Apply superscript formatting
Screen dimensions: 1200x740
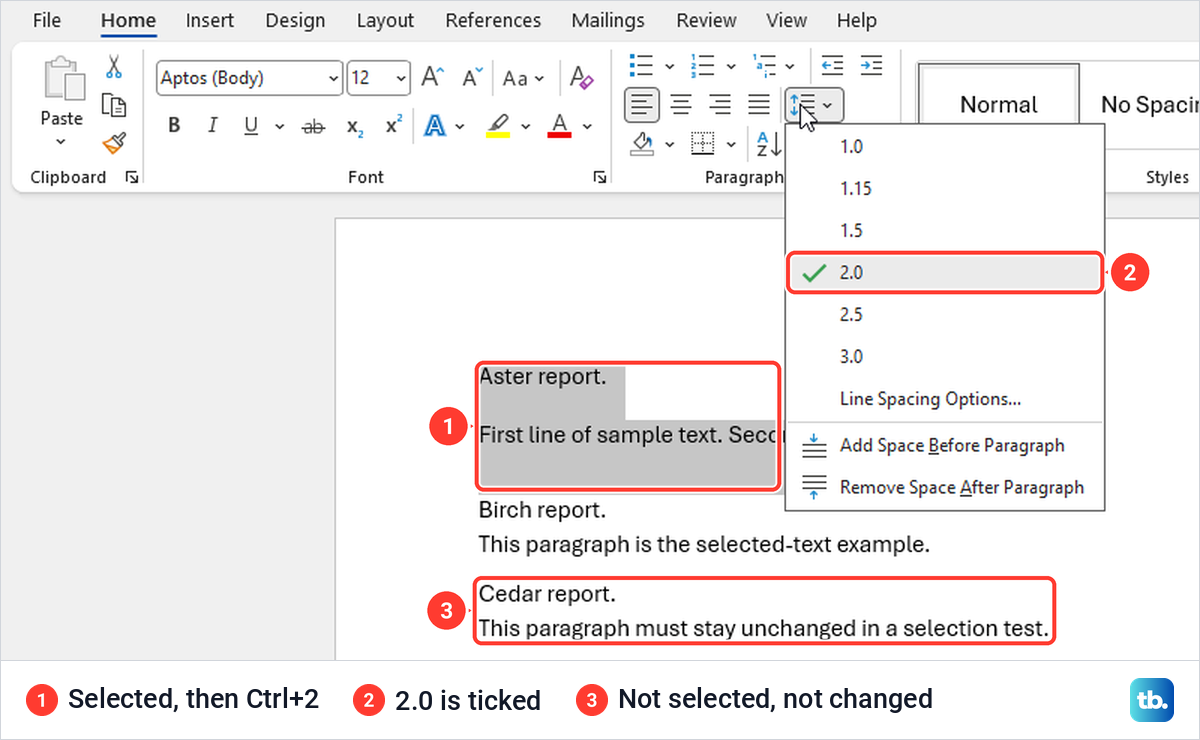click(394, 125)
